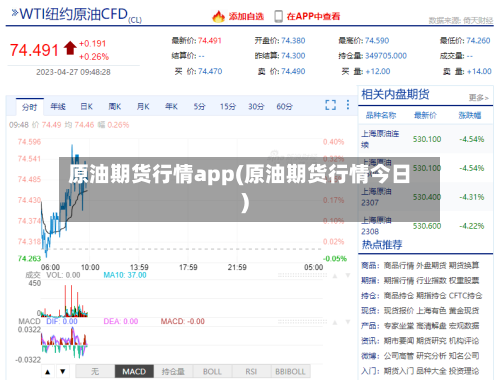The width and height of the screenshot is (500, 380).
Task: Open the 专家坐堂 link
Action: click(x=398, y=326)
